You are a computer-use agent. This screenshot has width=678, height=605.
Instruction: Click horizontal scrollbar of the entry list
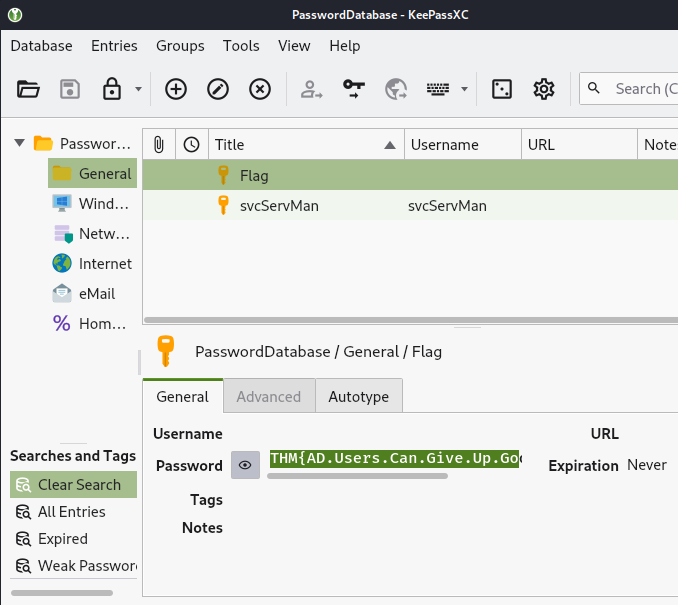(x=411, y=320)
